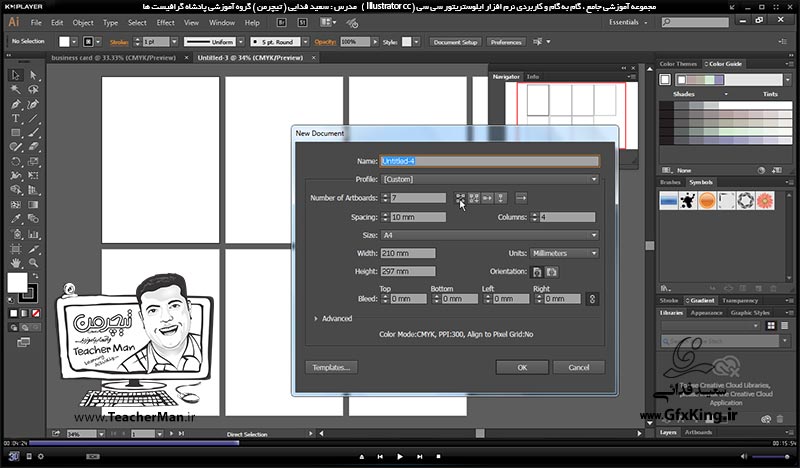The height and width of the screenshot is (468, 800).
Task: Click the Templates... button
Action: pos(331,367)
